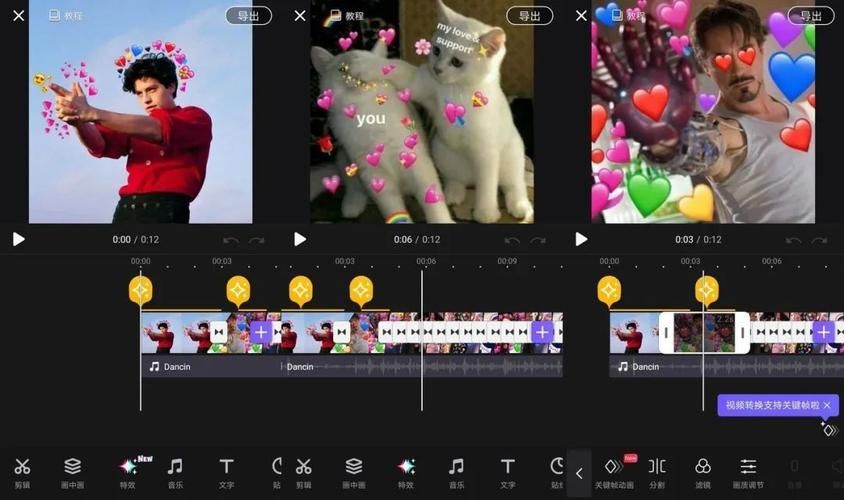Screen dimensions: 844x500
Task: Open 教程 tutorial on the 0:06 screen
Action: coord(347,16)
